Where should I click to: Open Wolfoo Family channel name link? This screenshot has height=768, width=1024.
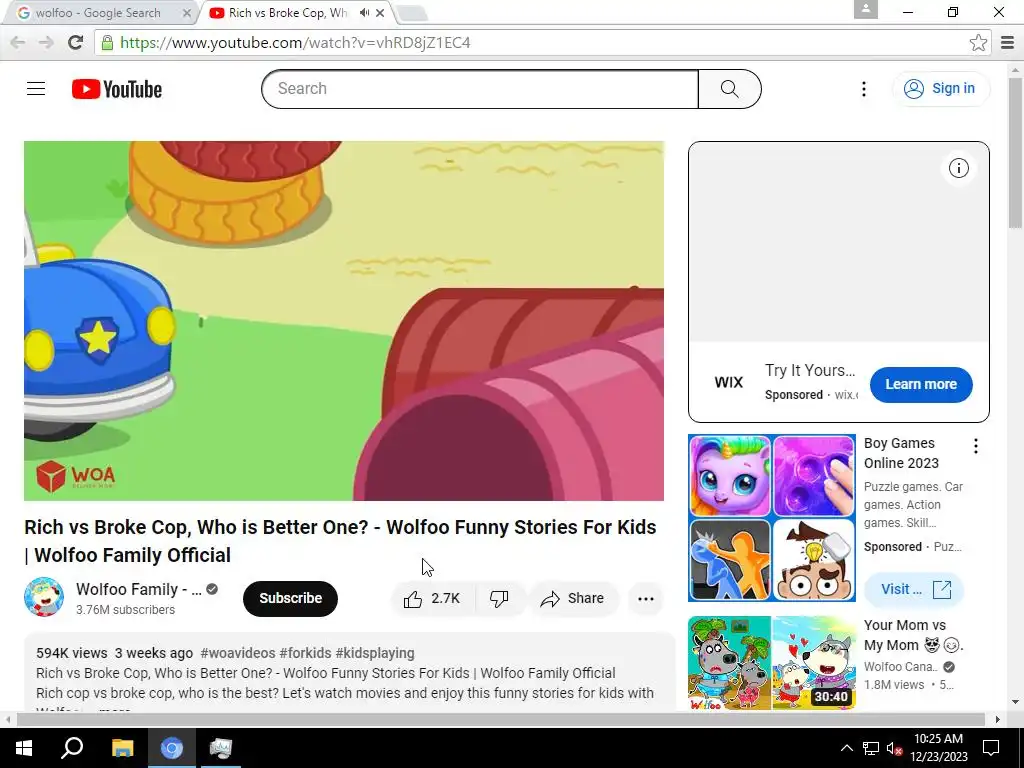pyautogui.click(x=138, y=590)
